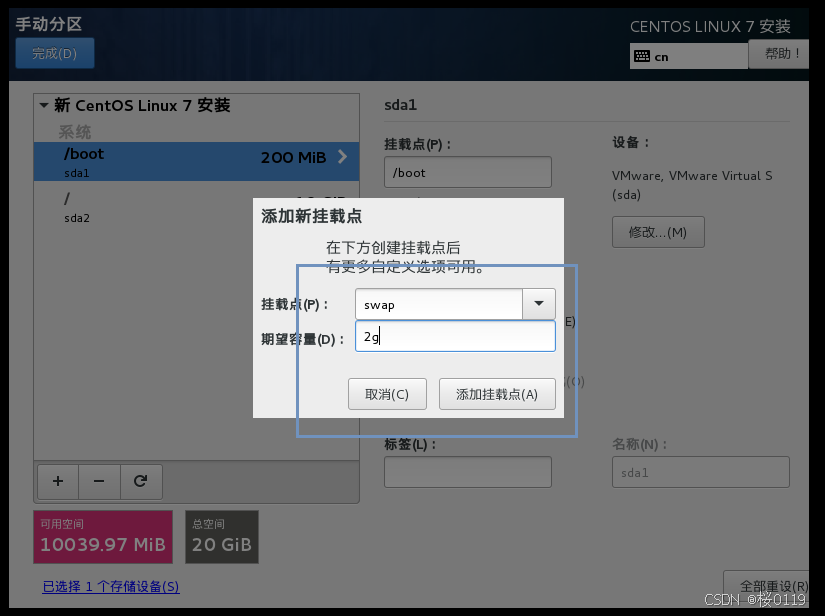825x616 pixels.
Task: Click the 手动分区 page title
Action: (48, 24)
